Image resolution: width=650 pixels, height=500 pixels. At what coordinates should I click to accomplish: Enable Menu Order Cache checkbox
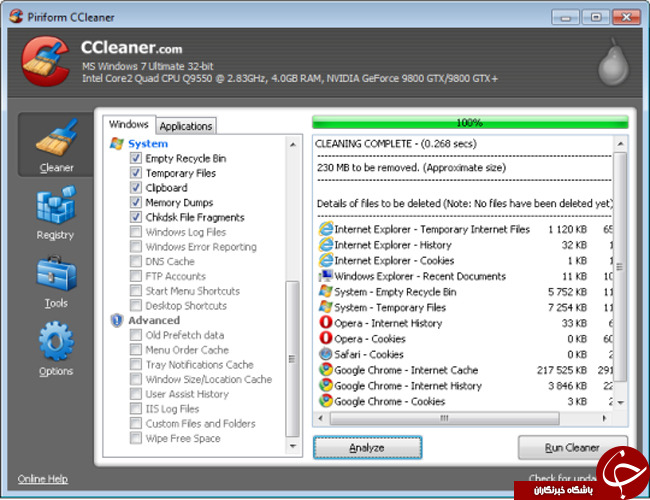point(136,350)
